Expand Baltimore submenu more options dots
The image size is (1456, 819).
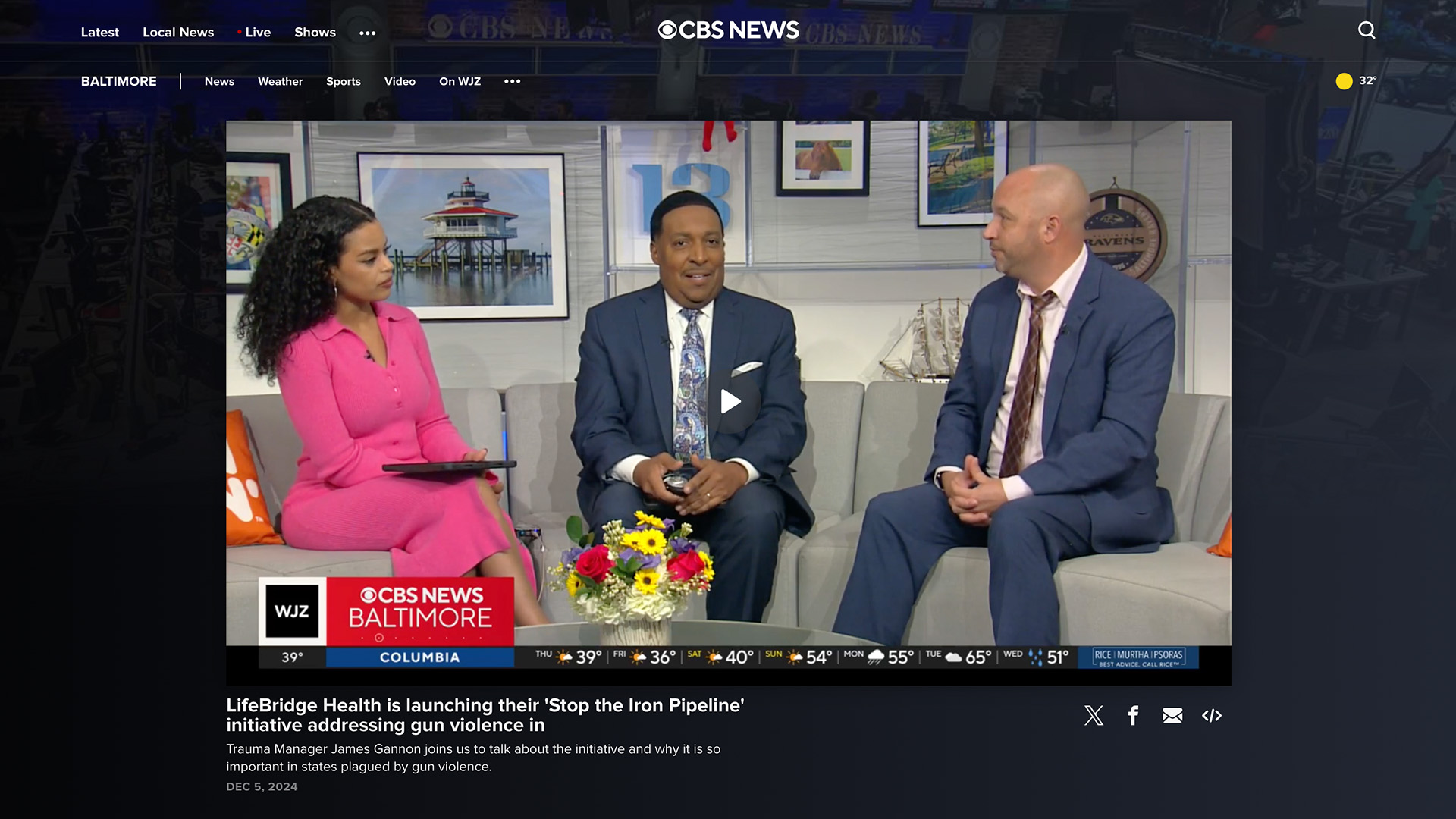pos(512,81)
